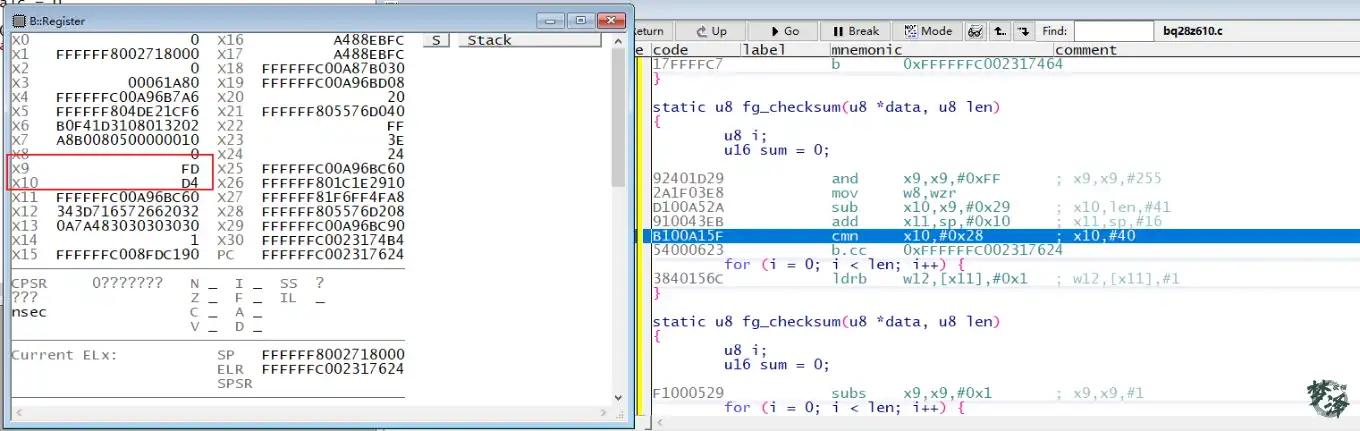
Task: Select x9 register value FD
Action: (190, 169)
